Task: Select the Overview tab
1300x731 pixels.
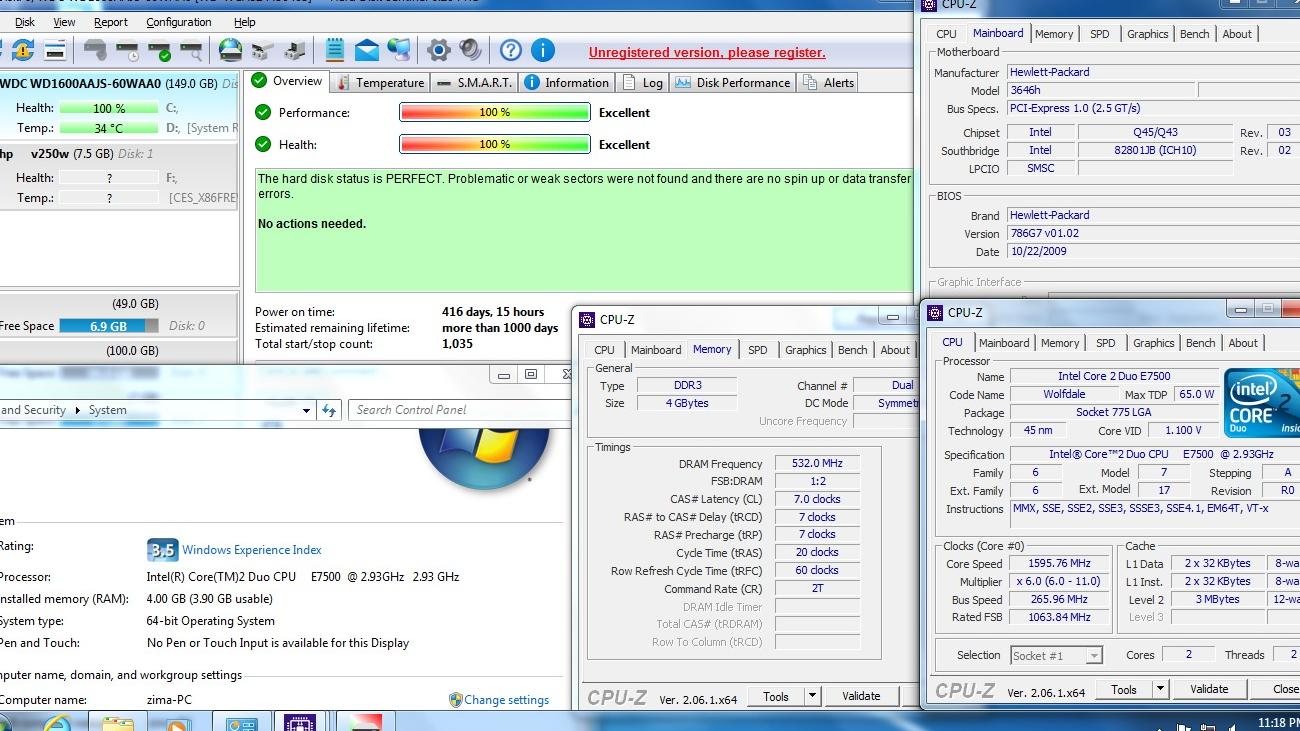Action: [287, 81]
